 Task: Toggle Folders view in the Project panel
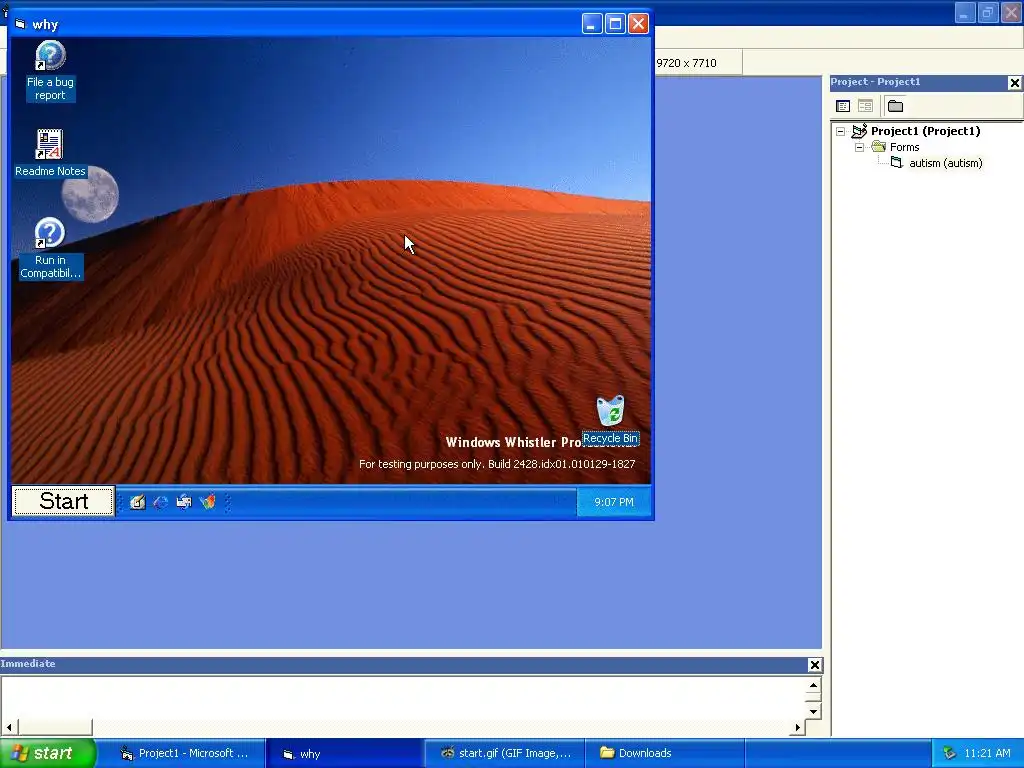(x=895, y=106)
